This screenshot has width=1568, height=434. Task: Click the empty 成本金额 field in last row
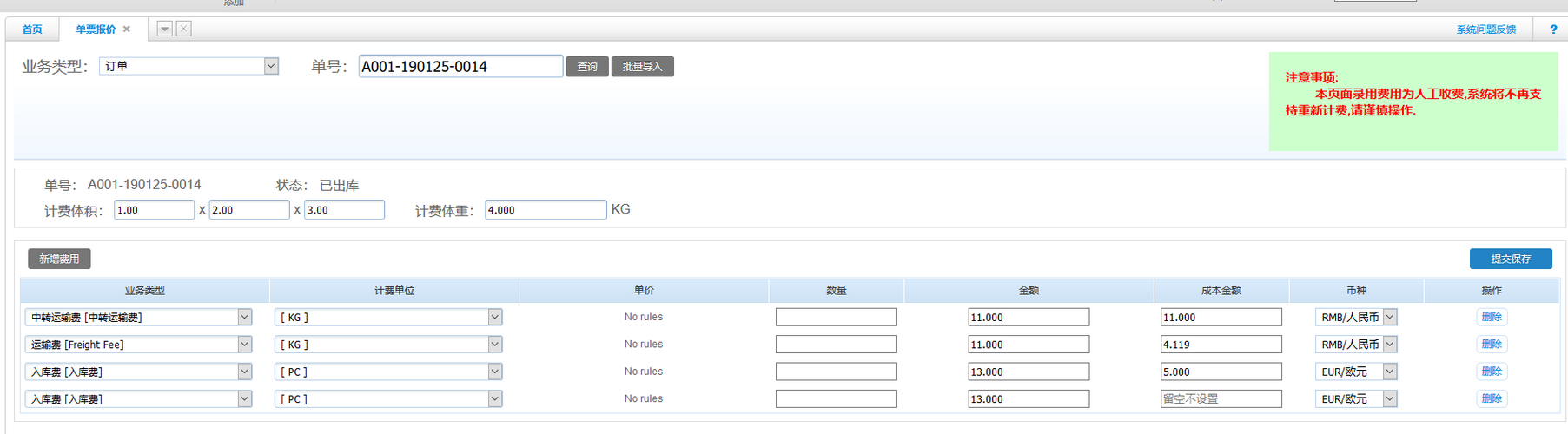click(1220, 399)
